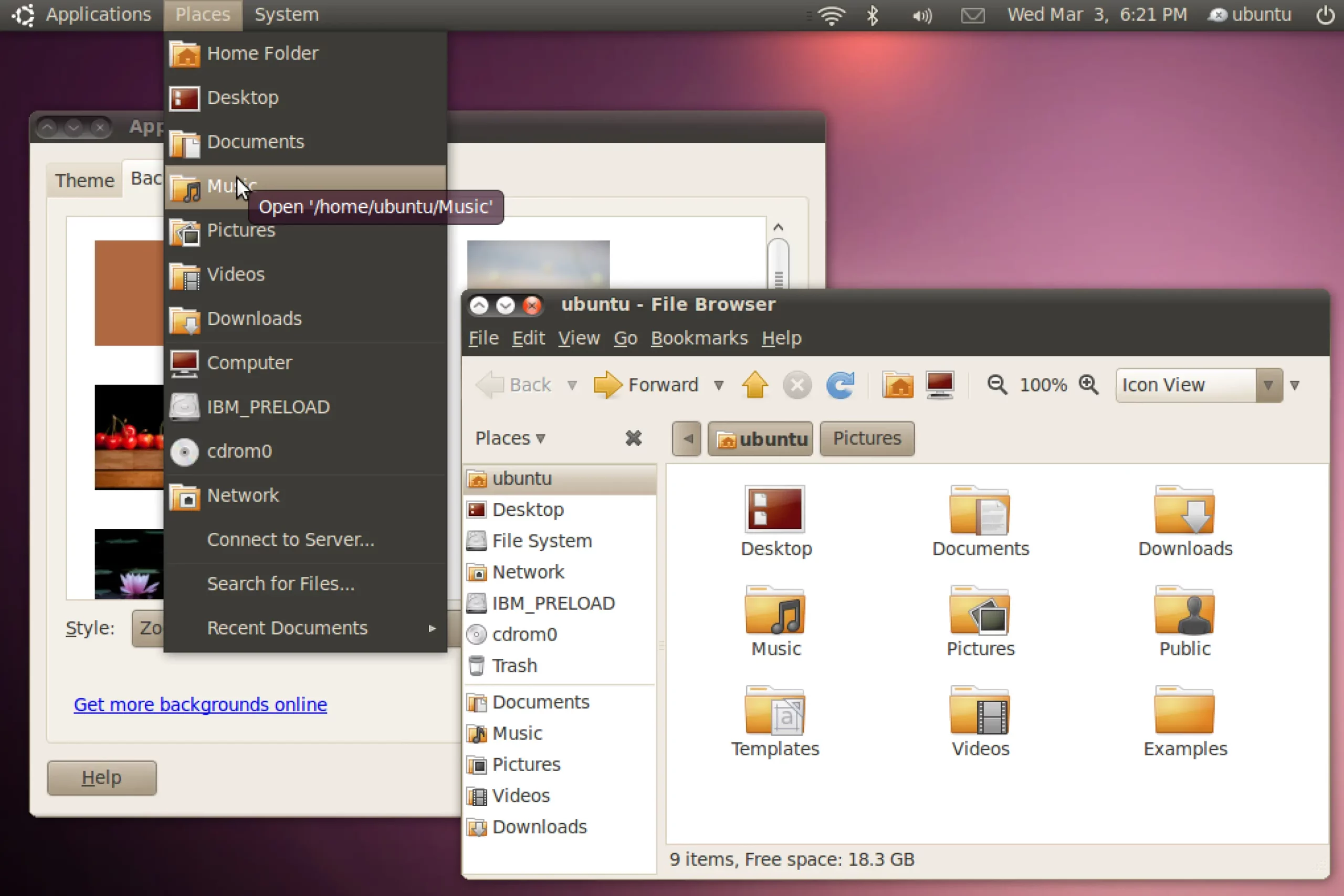Image resolution: width=1344 pixels, height=896 pixels.
Task: Open the Forward history dropdown arrow
Action: click(719, 385)
